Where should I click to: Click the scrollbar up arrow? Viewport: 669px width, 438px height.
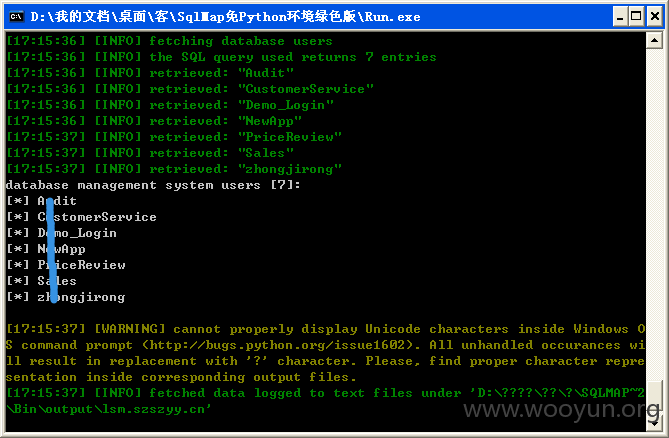[x=654, y=41]
